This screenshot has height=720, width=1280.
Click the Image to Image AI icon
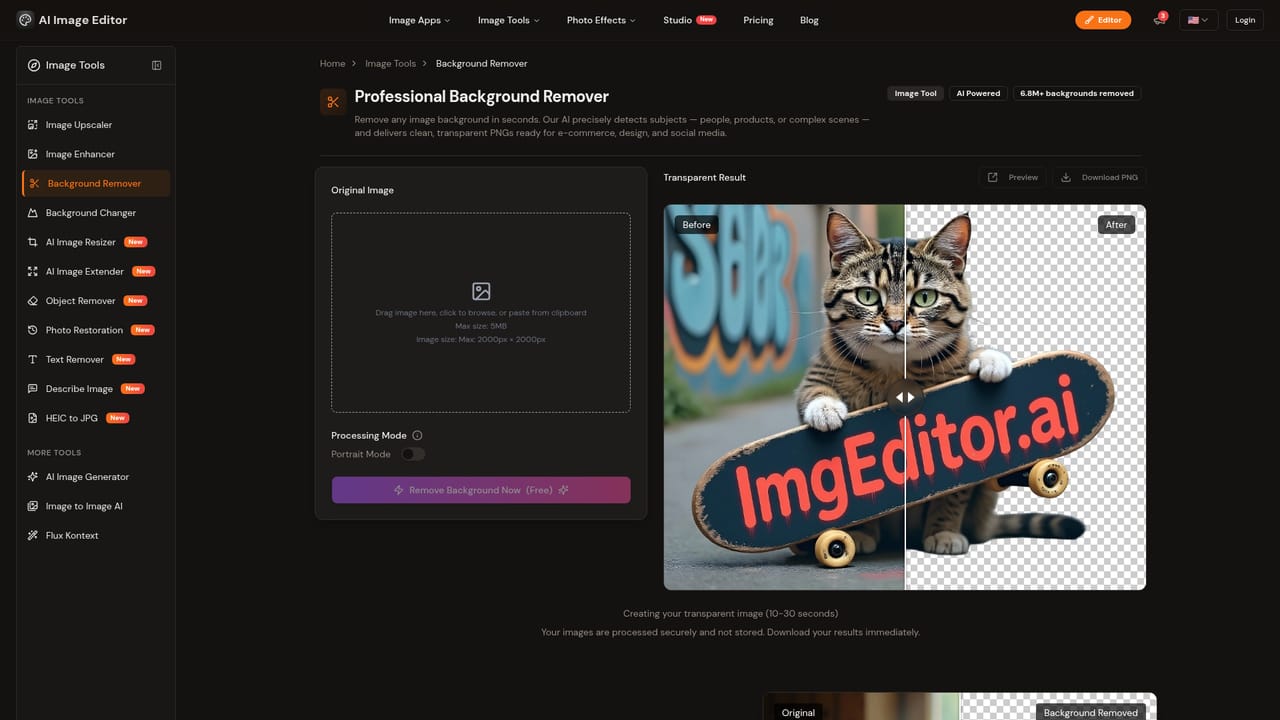tap(34, 506)
